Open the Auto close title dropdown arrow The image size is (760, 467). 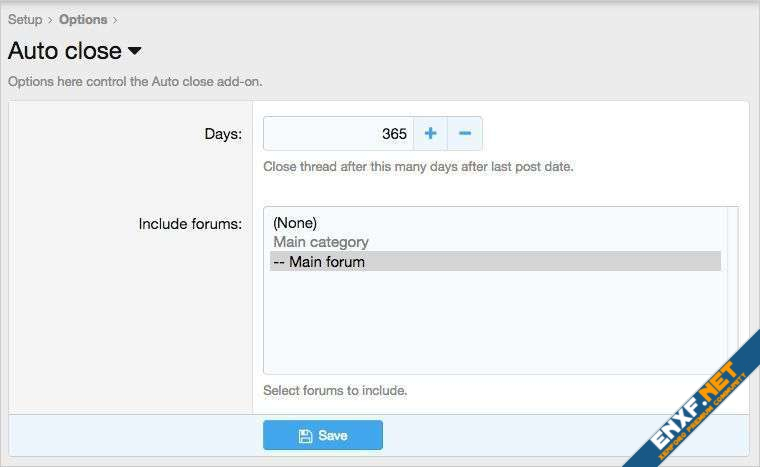135,51
